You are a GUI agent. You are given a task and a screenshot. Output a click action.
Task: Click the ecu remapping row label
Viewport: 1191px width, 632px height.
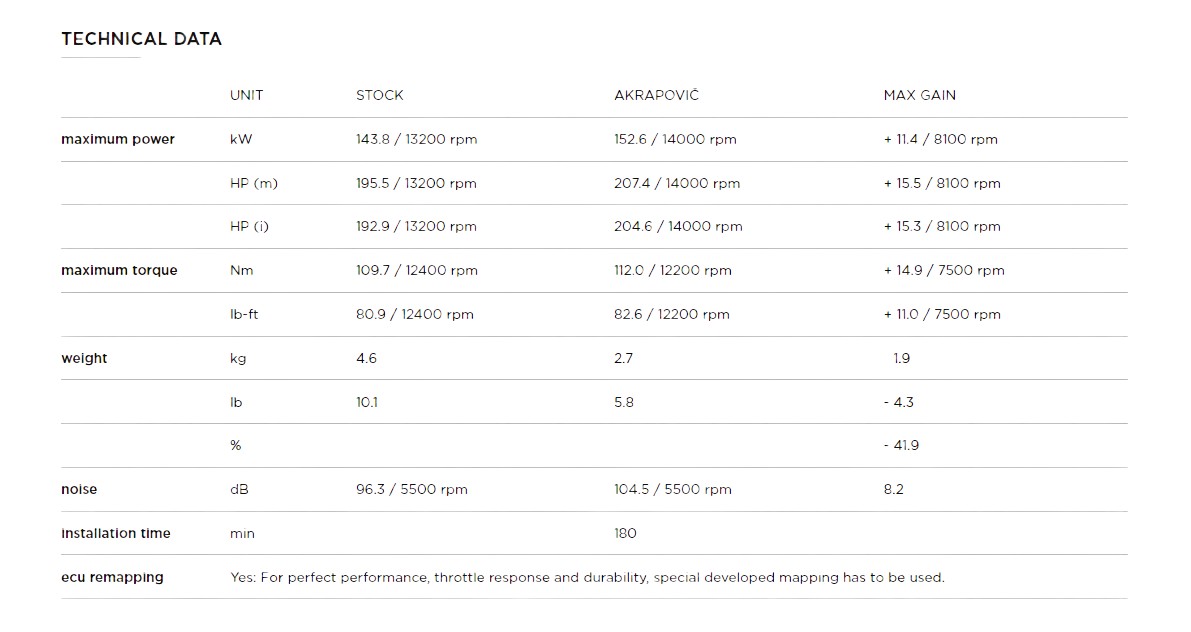click(x=112, y=577)
